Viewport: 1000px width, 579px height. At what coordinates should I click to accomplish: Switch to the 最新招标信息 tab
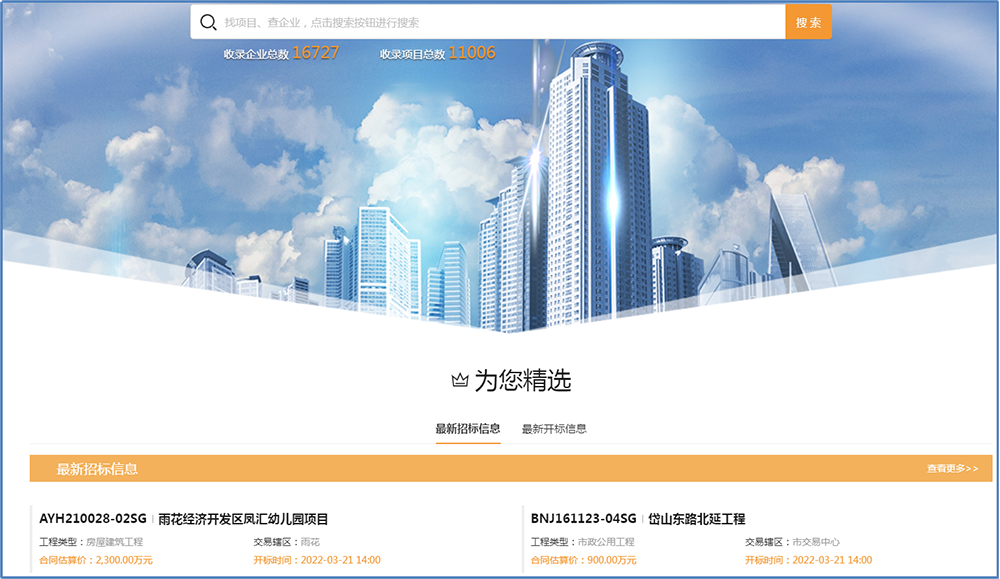pyautogui.click(x=467, y=429)
